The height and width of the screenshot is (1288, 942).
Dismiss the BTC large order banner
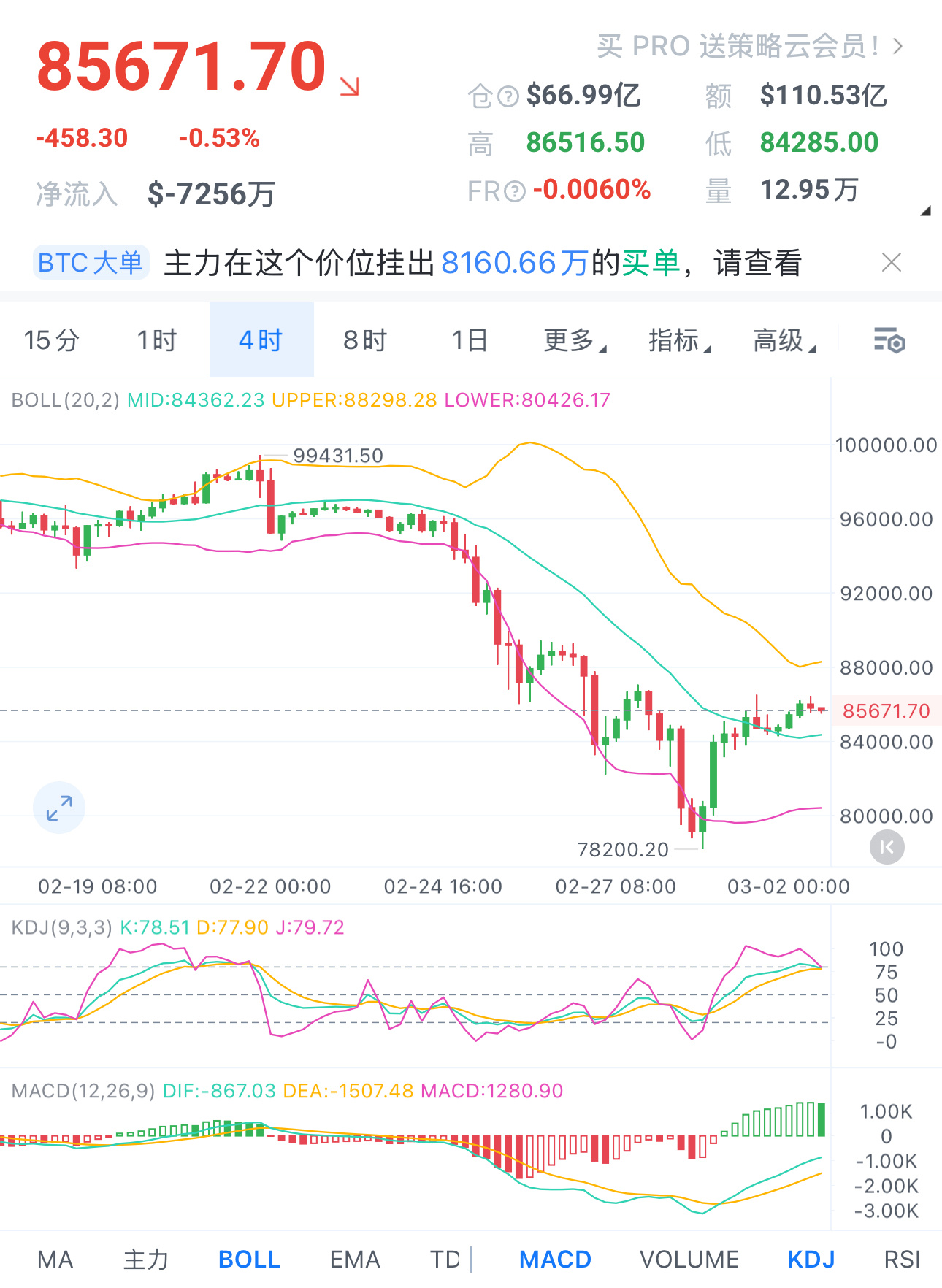tap(892, 262)
